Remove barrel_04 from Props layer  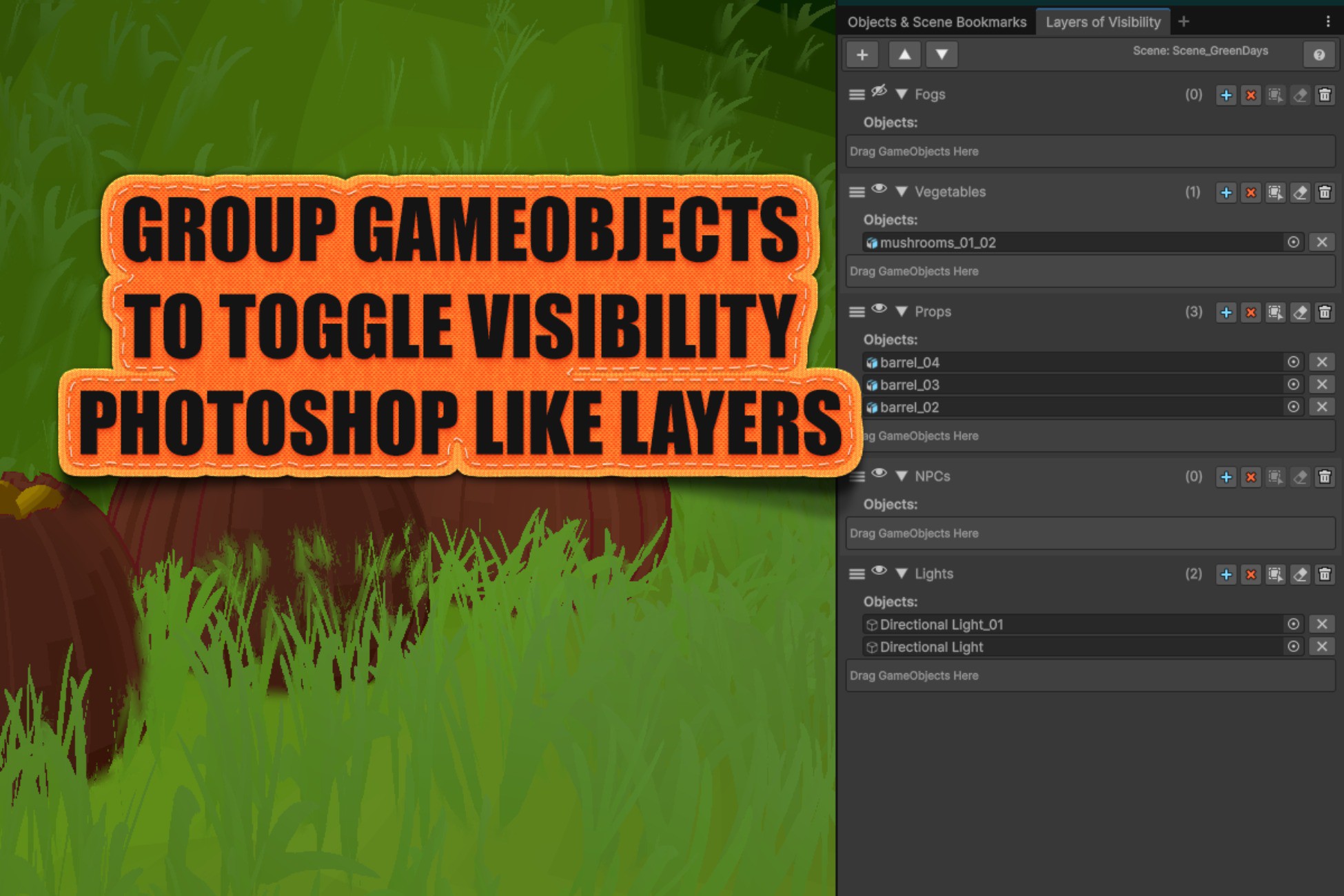point(1321,363)
